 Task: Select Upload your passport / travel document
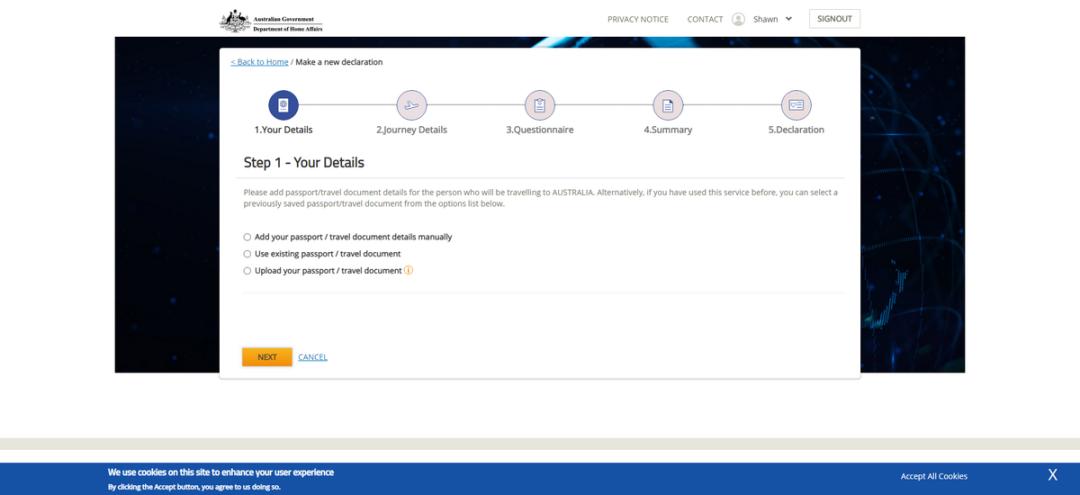coord(248,271)
